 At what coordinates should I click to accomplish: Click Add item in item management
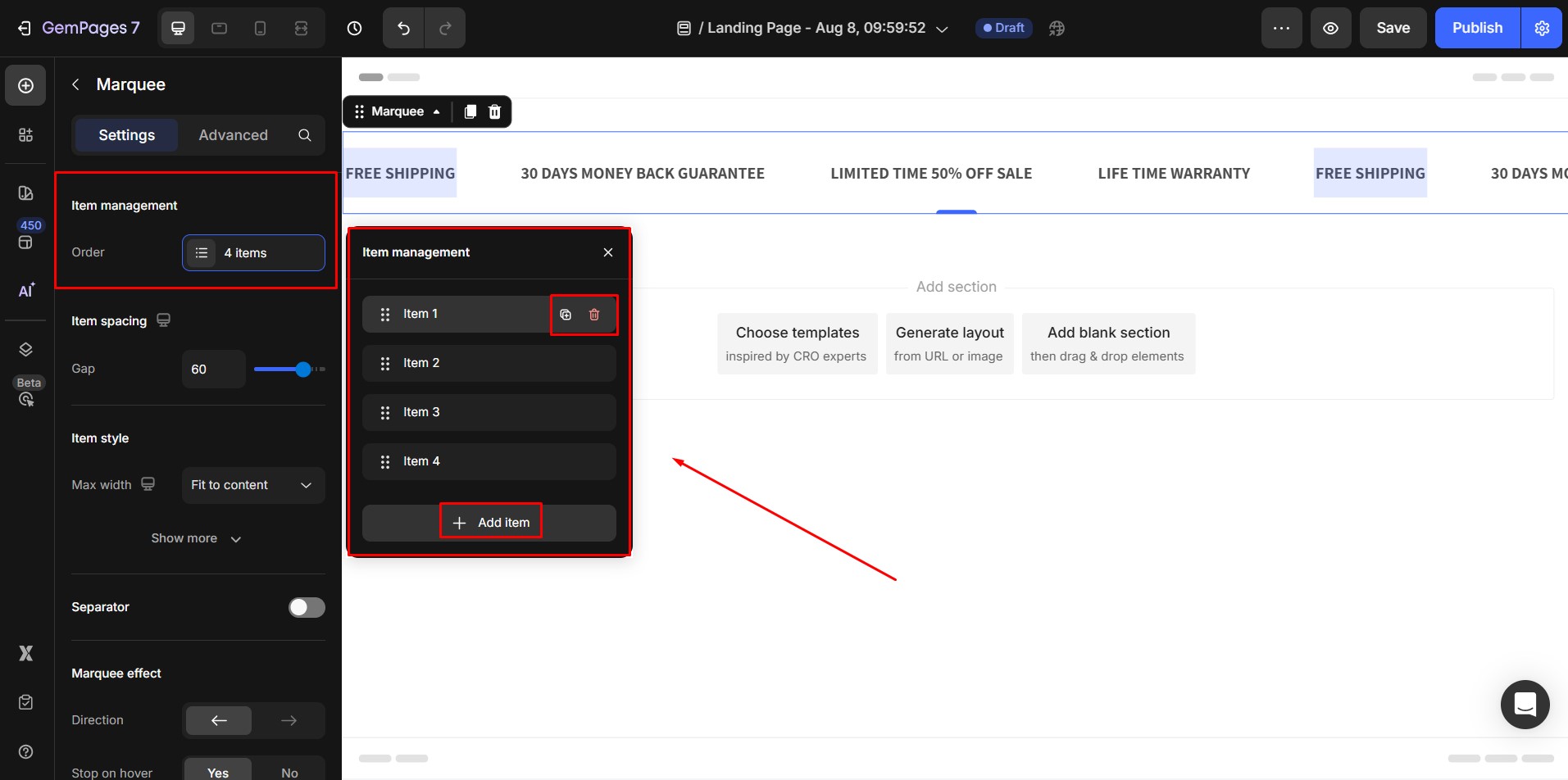tap(490, 523)
